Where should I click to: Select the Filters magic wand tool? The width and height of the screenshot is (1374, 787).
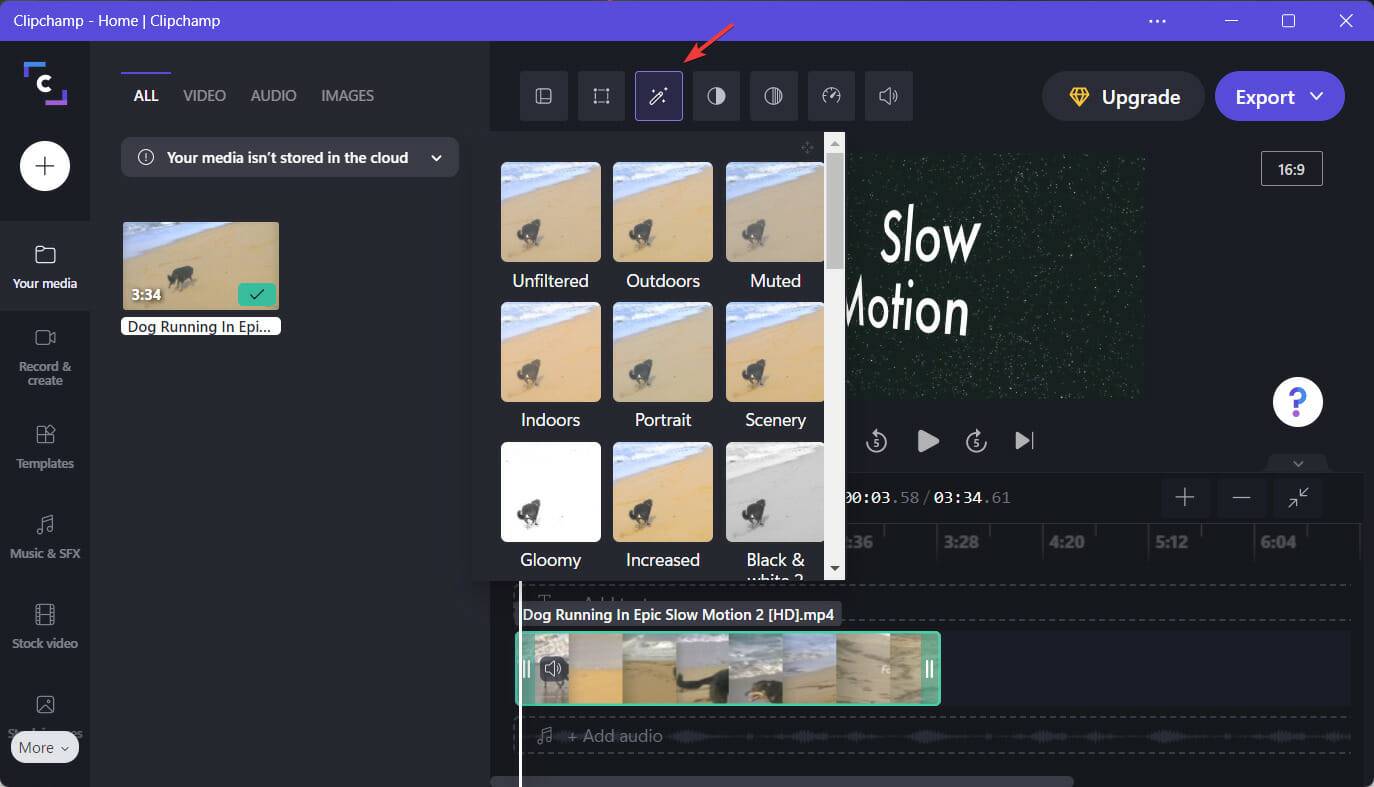(658, 96)
